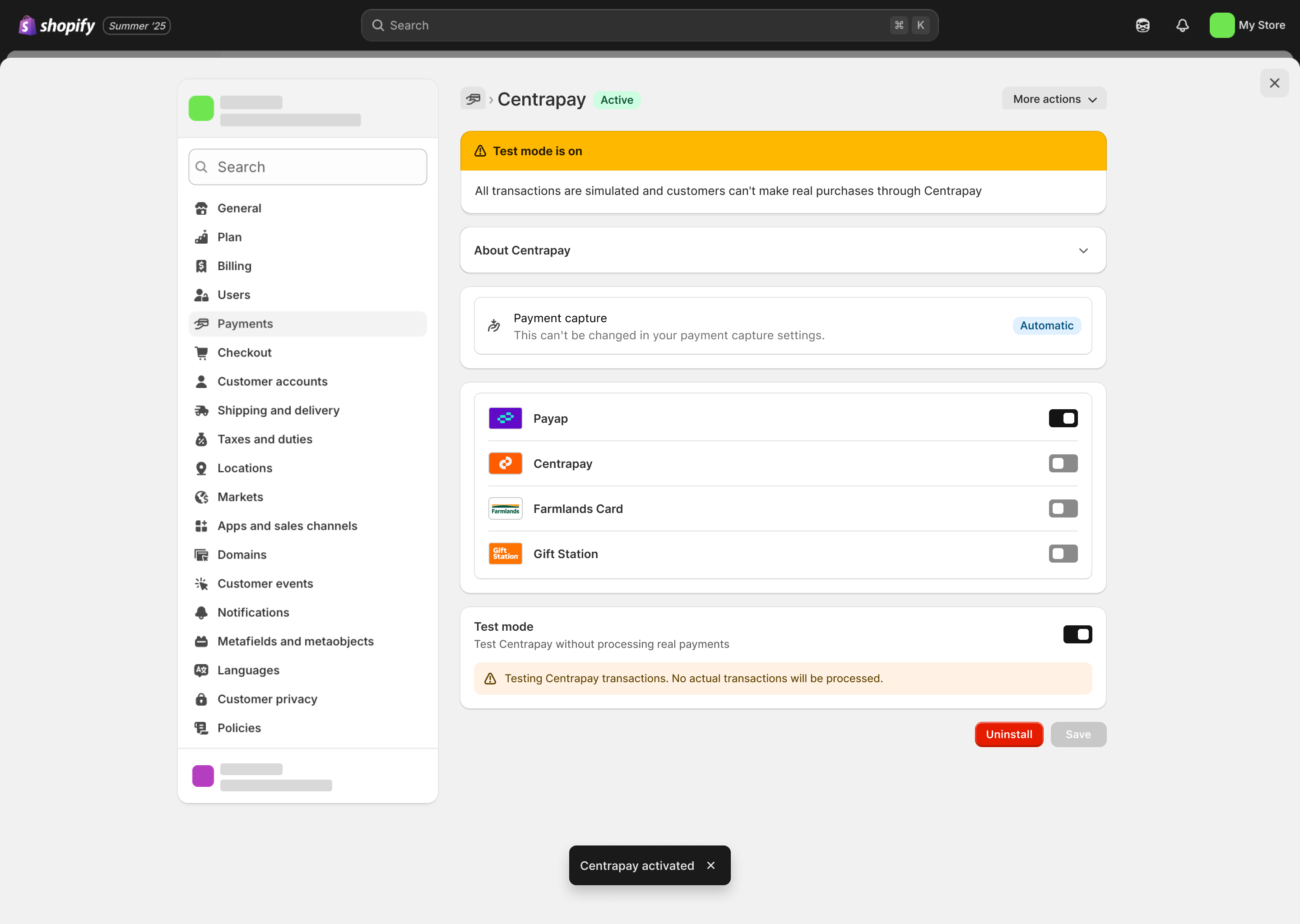Image resolution: width=1300 pixels, height=924 pixels.
Task: Click the Payments breadcrumb icon beside Centrapay
Action: 473,99
